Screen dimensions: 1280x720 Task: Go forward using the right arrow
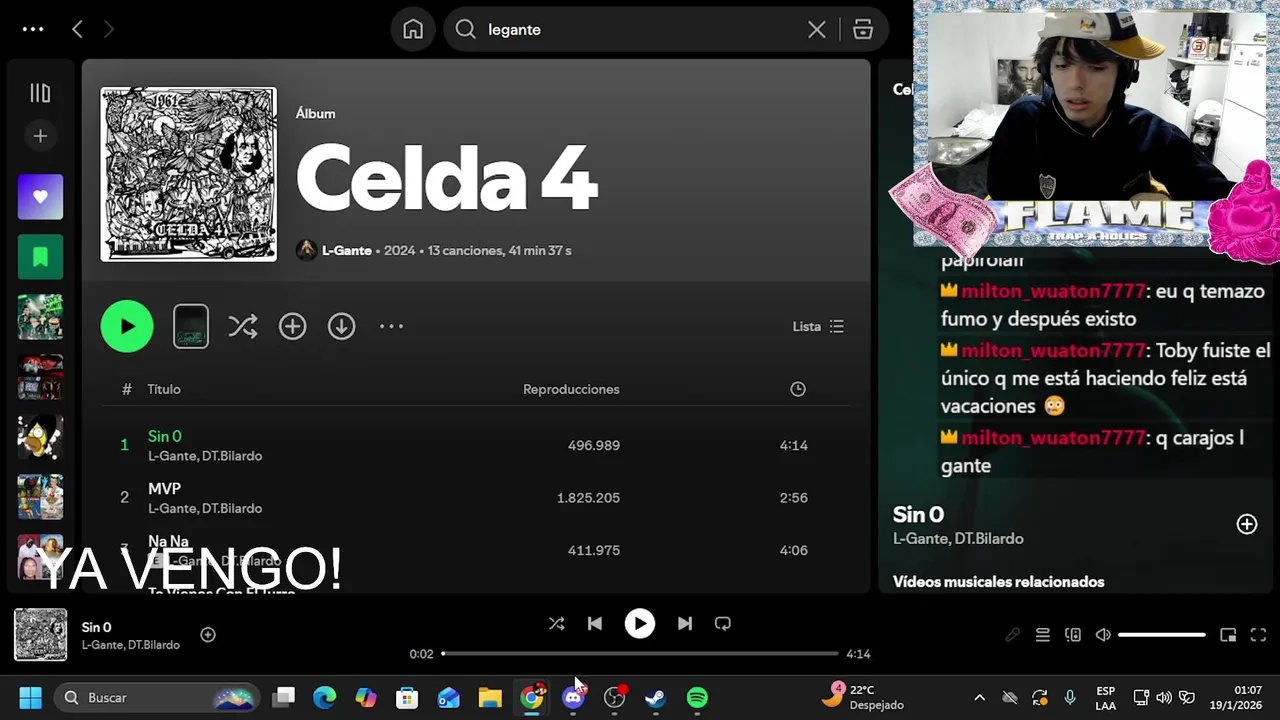pyautogui.click(x=109, y=29)
